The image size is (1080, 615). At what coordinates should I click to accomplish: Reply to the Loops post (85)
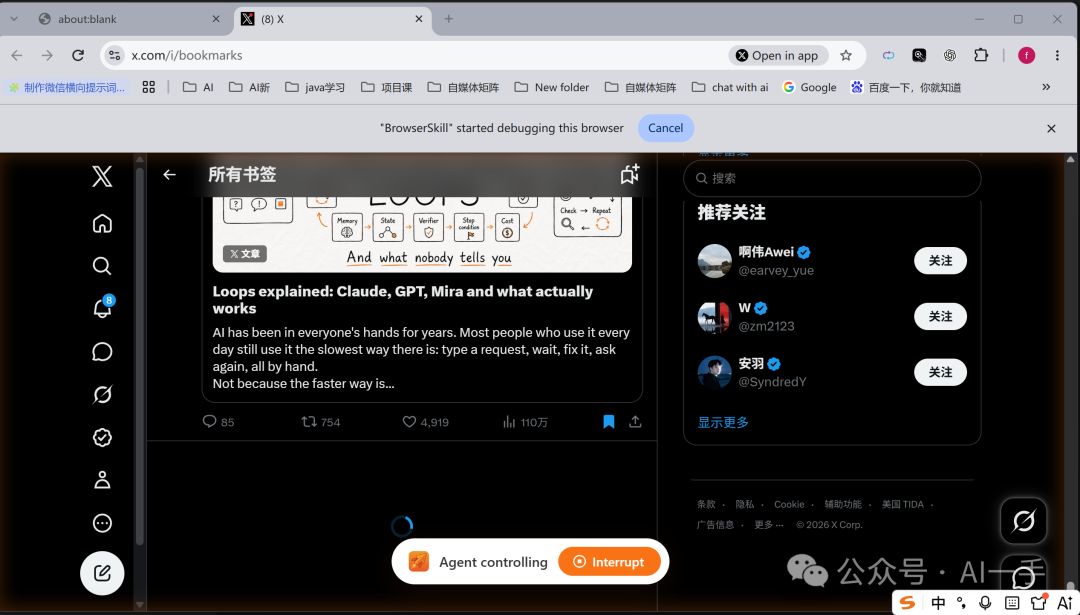pyautogui.click(x=218, y=421)
